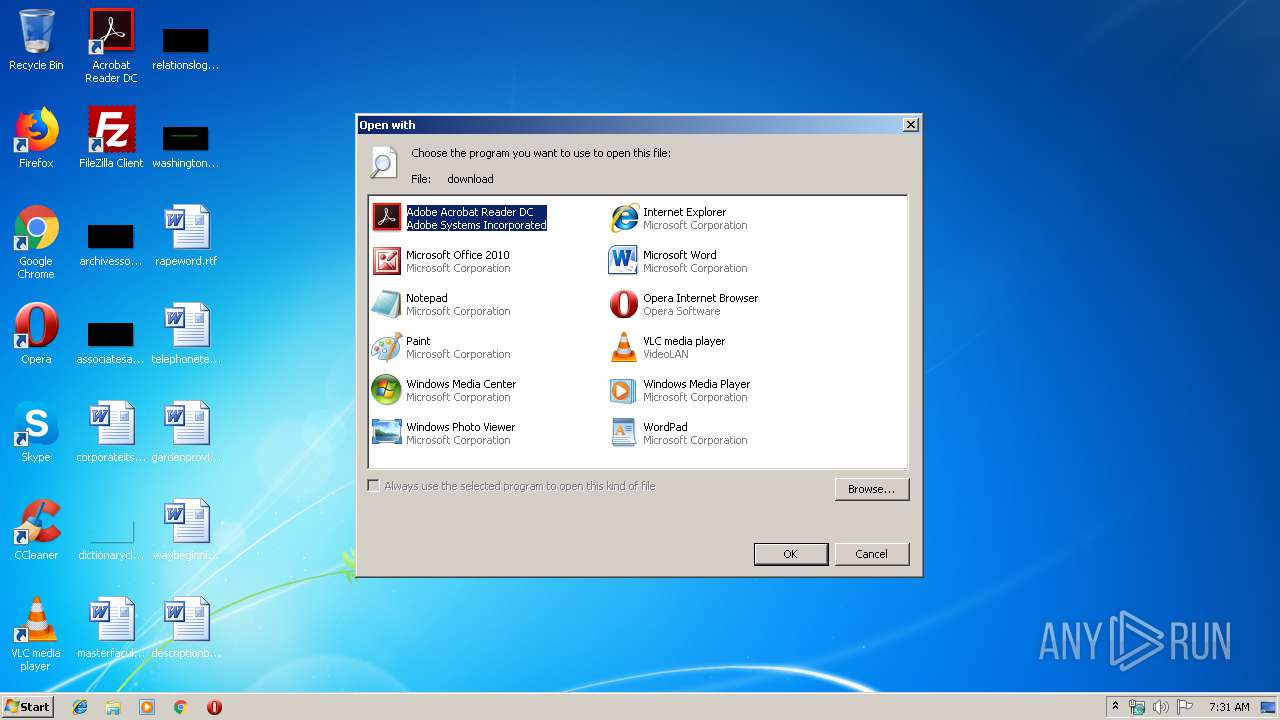Choose Internet Explorer icon in program list

(x=624, y=218)
